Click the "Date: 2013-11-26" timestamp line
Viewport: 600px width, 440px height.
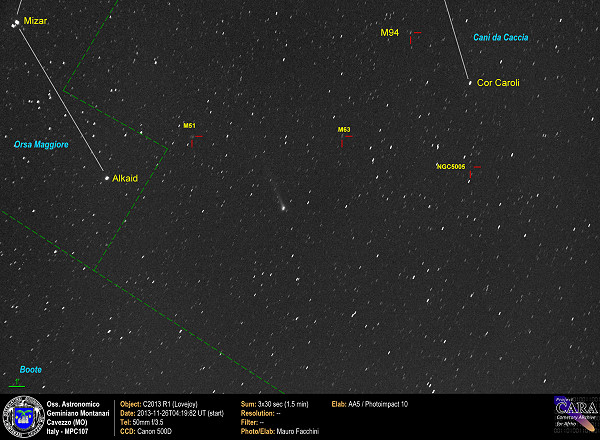(172, 414)
